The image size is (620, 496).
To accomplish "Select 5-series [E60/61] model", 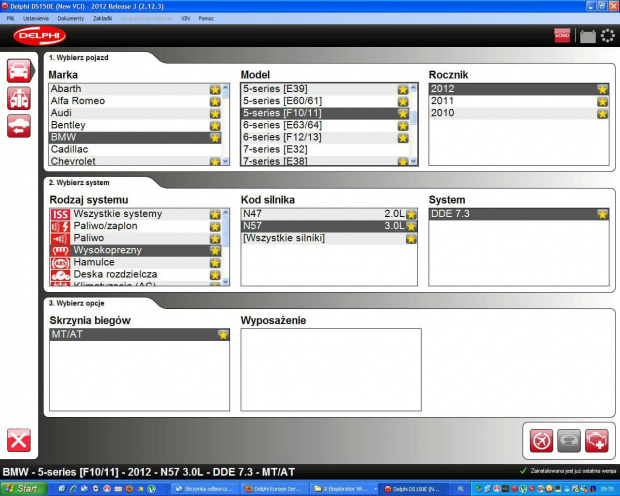I will coord(325,101).
